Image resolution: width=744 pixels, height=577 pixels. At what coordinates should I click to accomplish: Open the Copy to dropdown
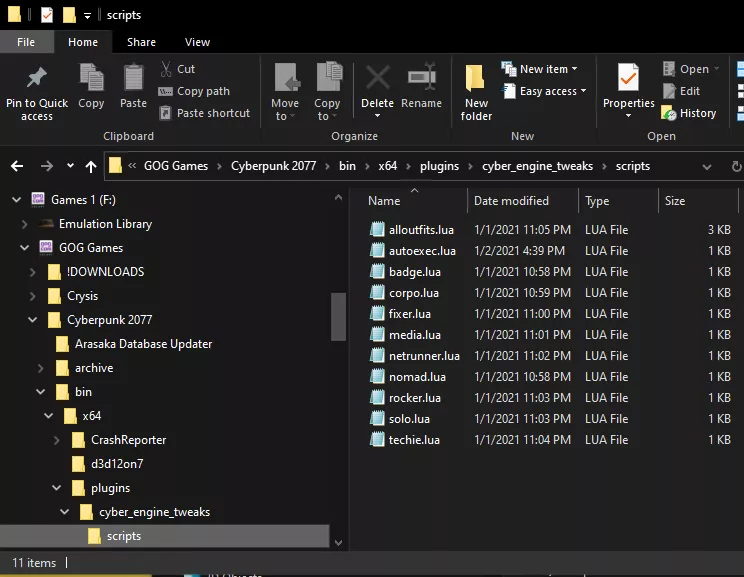click(327, 92)
